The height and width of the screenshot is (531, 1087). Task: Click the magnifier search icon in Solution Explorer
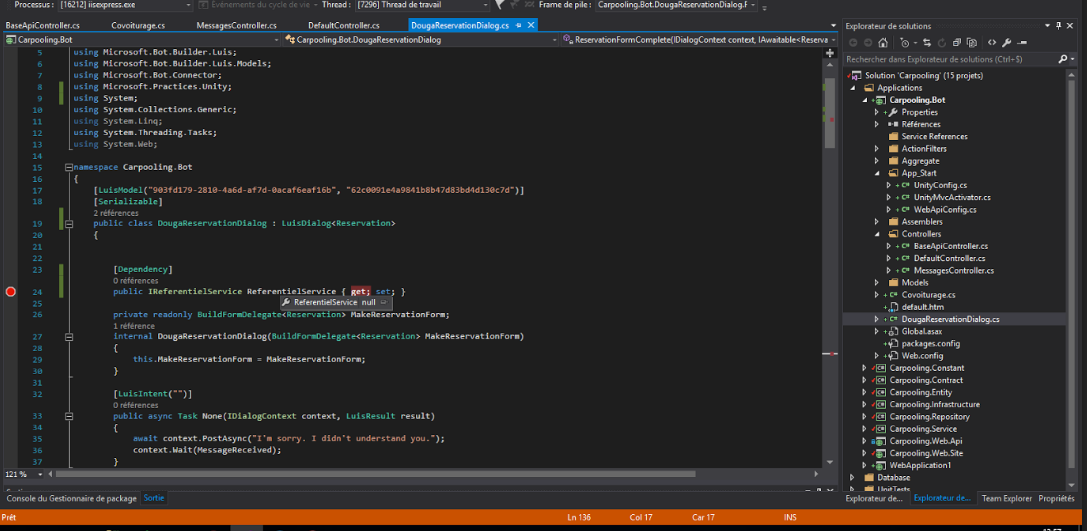coord(1063,60)
